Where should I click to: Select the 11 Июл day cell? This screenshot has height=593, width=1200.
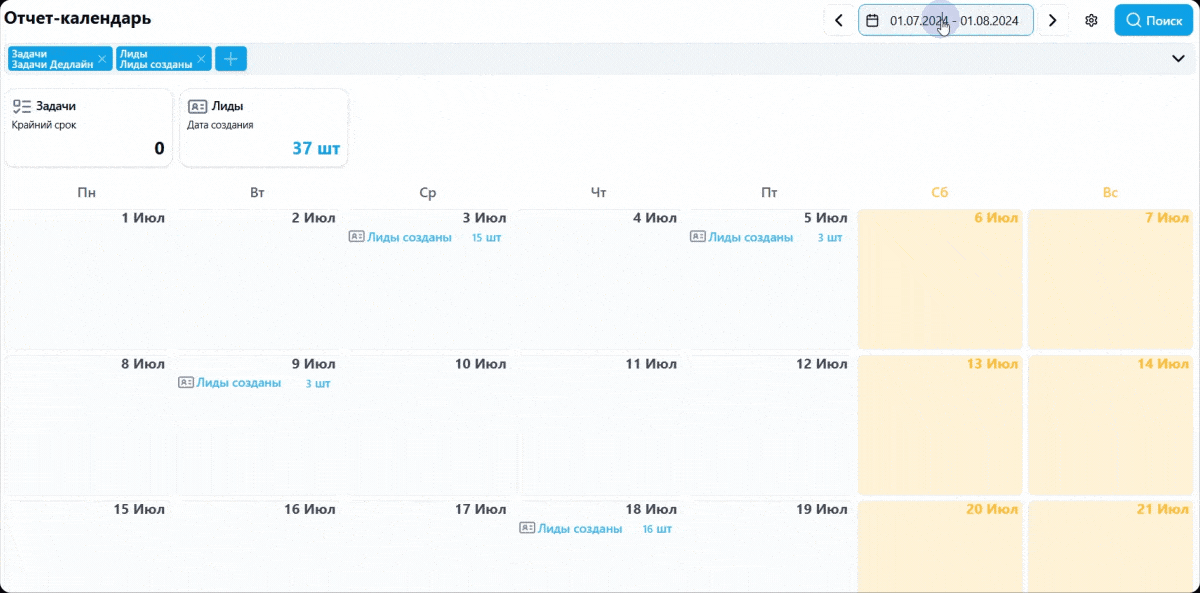(x=600, y=425)
